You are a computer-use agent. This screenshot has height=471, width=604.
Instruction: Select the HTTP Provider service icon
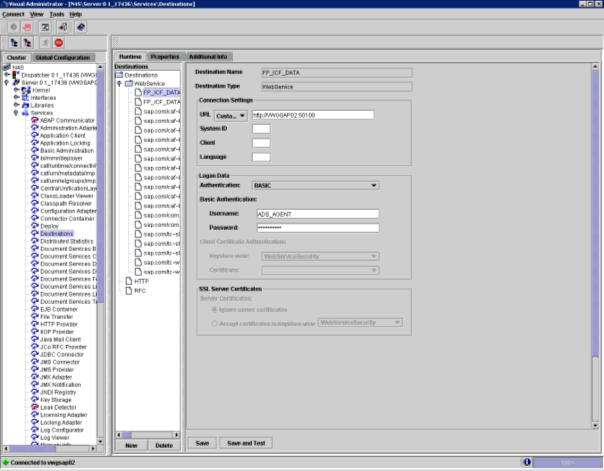tap(35, 324)
